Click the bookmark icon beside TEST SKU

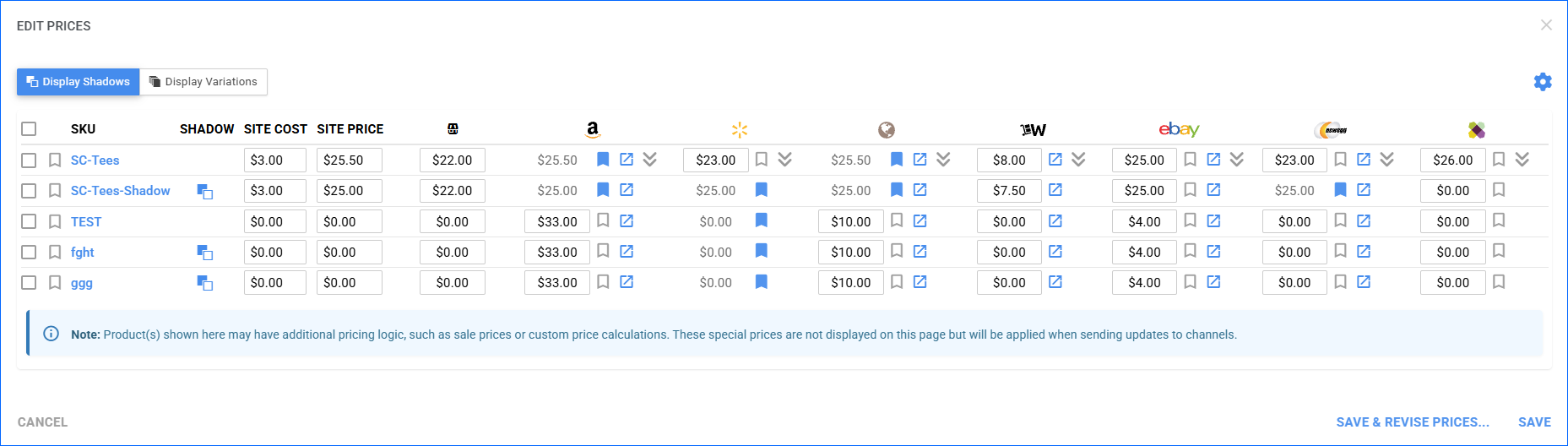55,221
